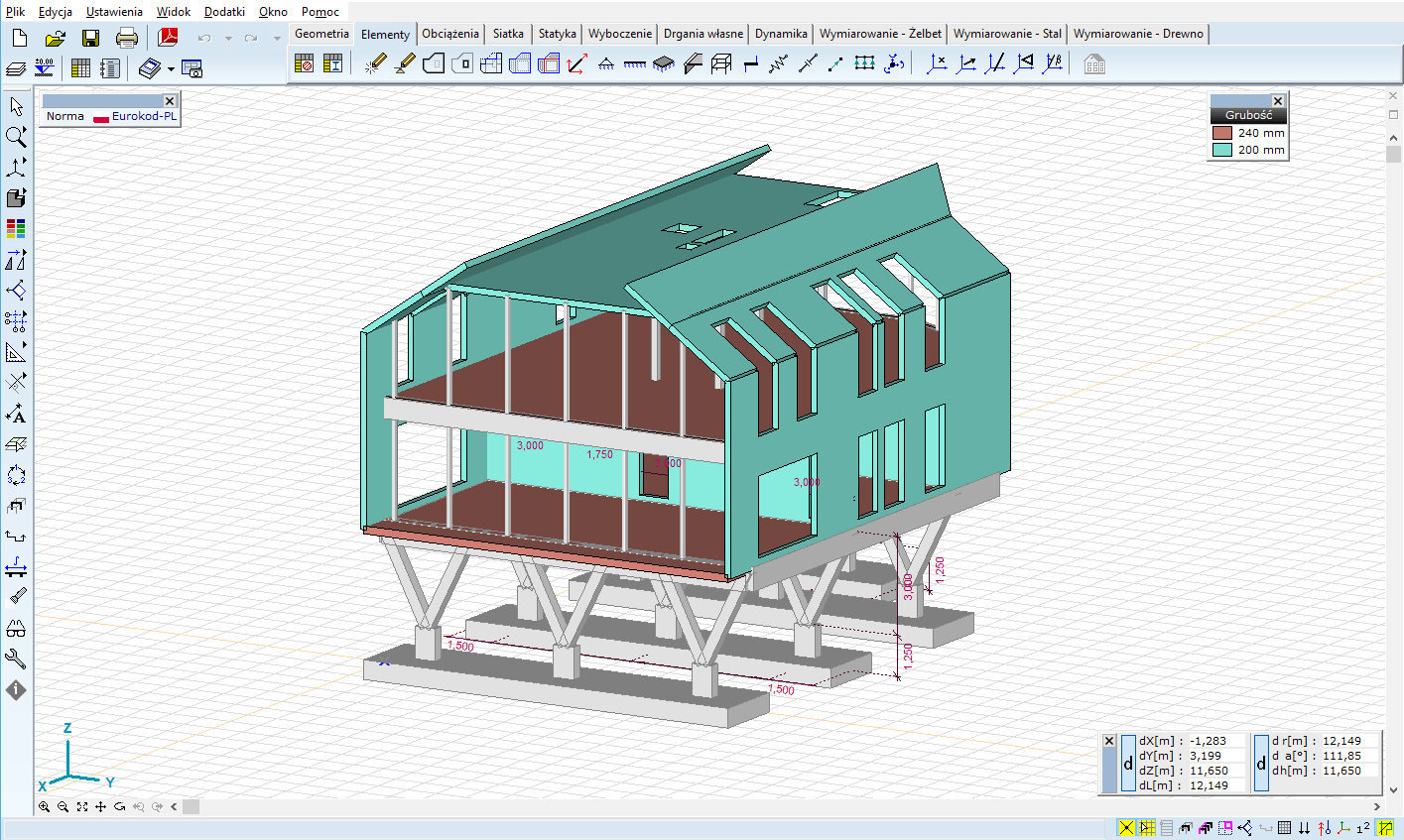Open the dropdown arrow beside the book icon
The width and height of the screenshot is (1404, 840).
(171, 69)
